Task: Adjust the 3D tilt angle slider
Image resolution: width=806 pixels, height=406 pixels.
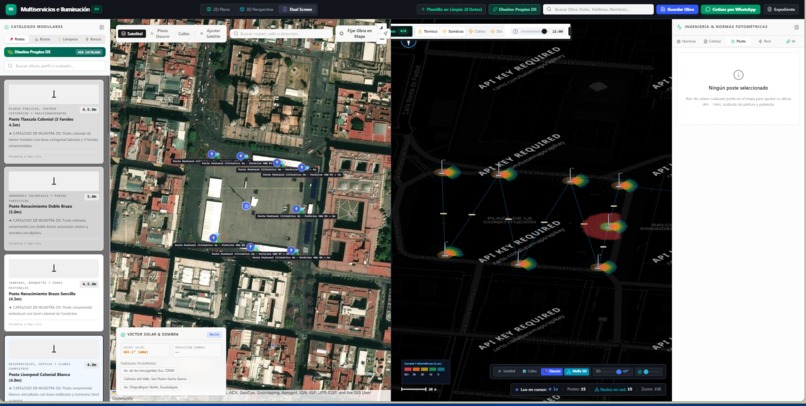Action: [x=618, y=372]
